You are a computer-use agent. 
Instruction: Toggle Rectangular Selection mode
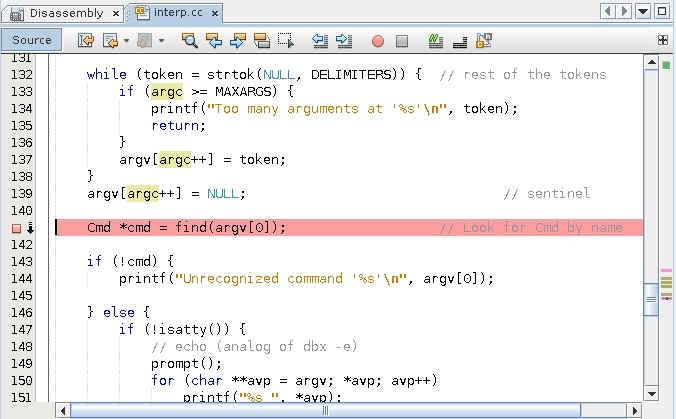point(286,41)
